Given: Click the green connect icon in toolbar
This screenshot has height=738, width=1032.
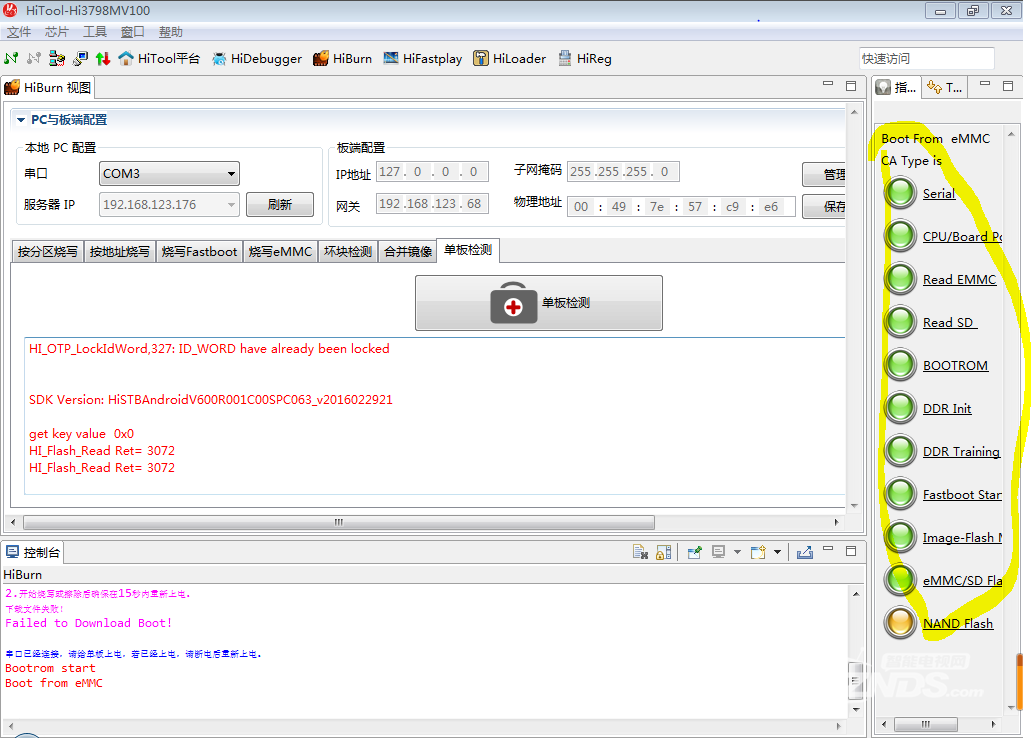Looking at the screenshot, I should click(x=11, y=59).
